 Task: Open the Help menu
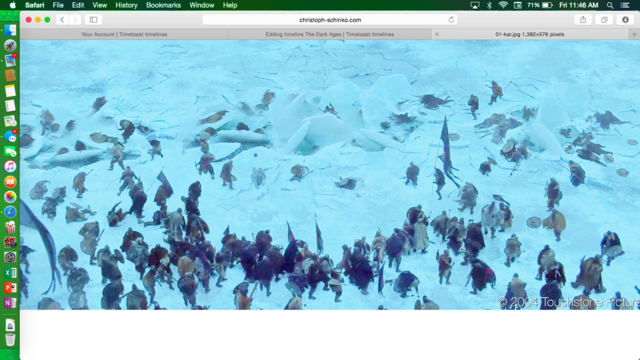pos(230,5)
